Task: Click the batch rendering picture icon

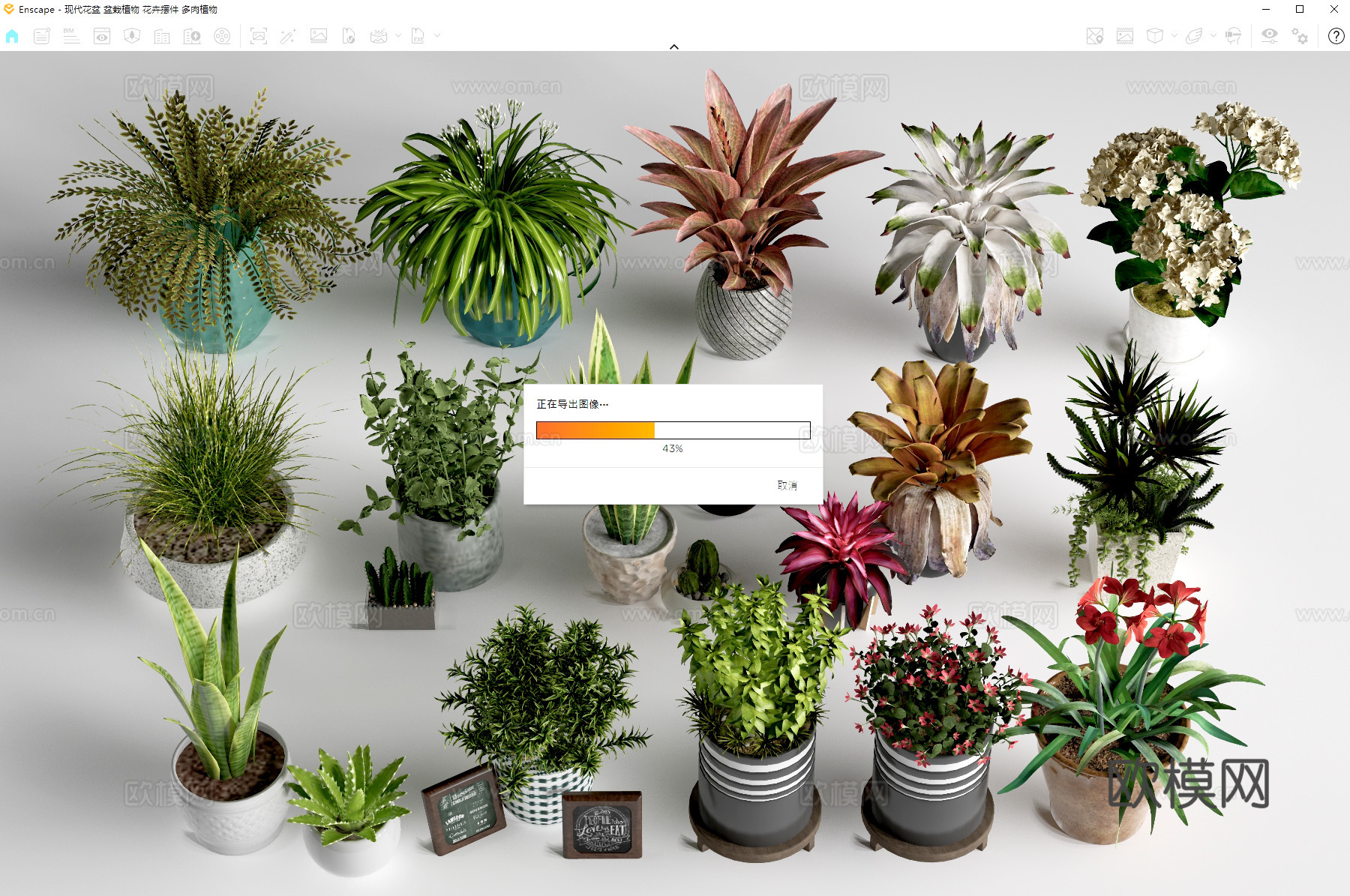Action: 319,36
